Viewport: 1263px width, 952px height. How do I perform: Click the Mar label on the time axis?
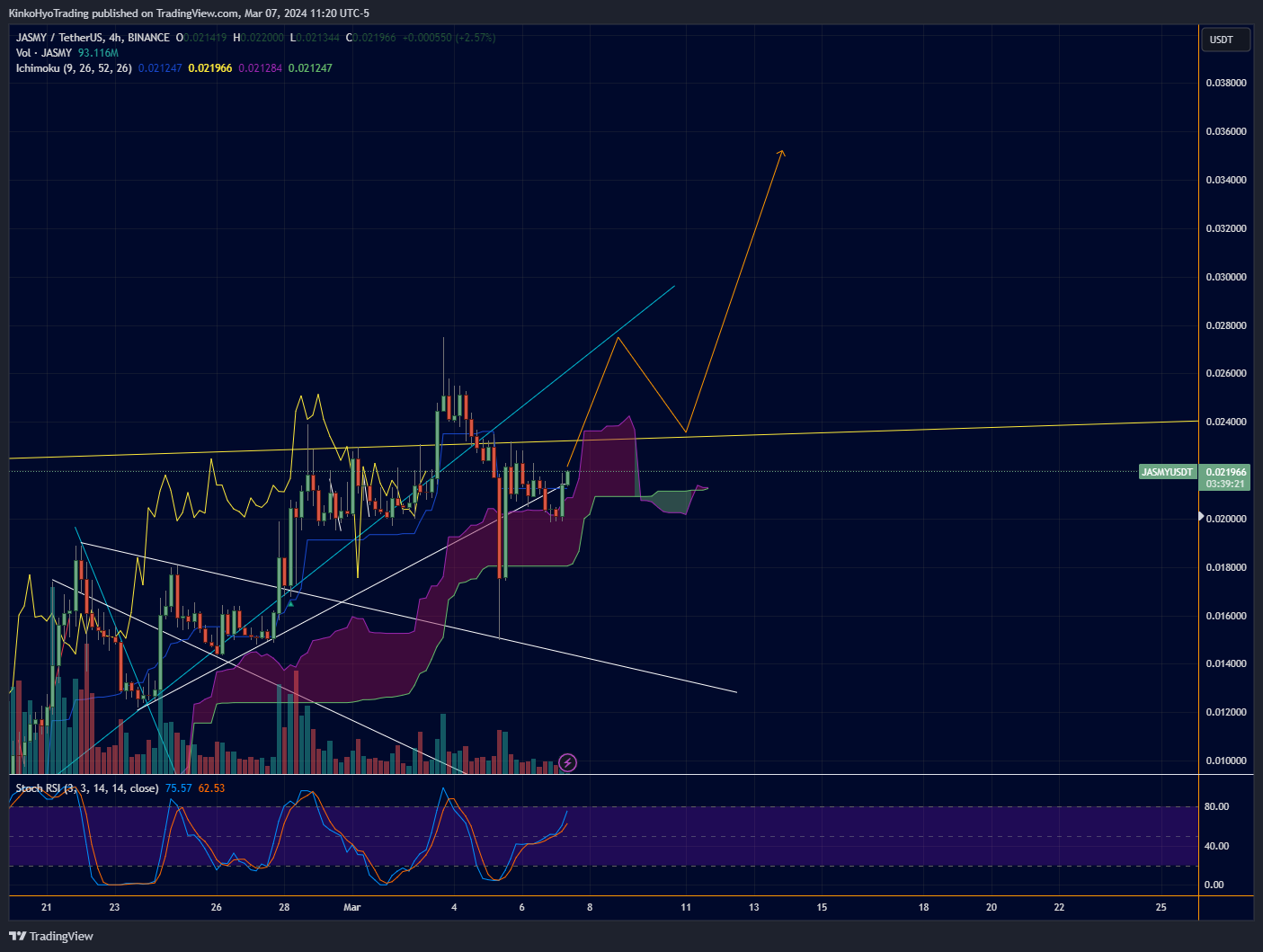pos(352,907)
